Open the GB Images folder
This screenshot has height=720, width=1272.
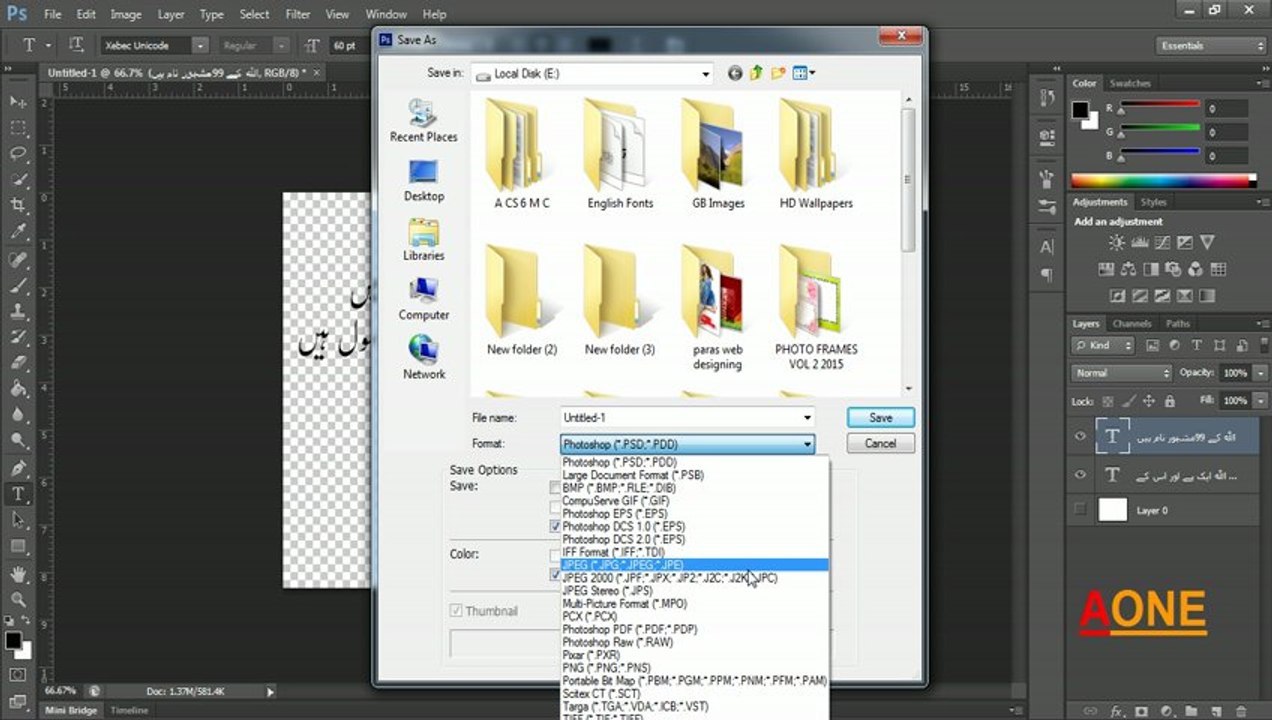coord(718,155)
